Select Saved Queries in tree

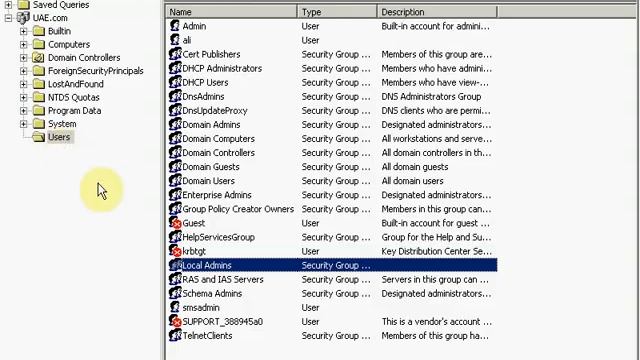tap(61, 5)
